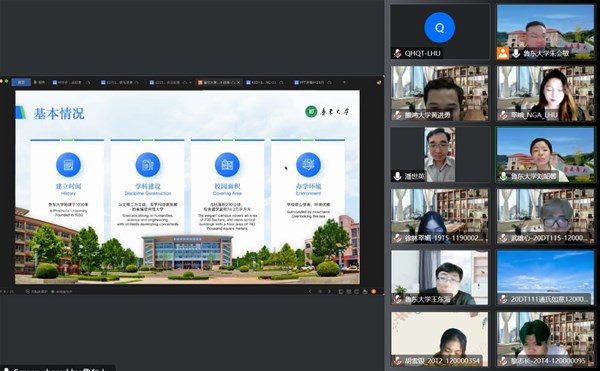600x371 pixels.
Task: Toggle the muted mic icon on QHQT-LHU tile
Action: (x=398, y=53)
